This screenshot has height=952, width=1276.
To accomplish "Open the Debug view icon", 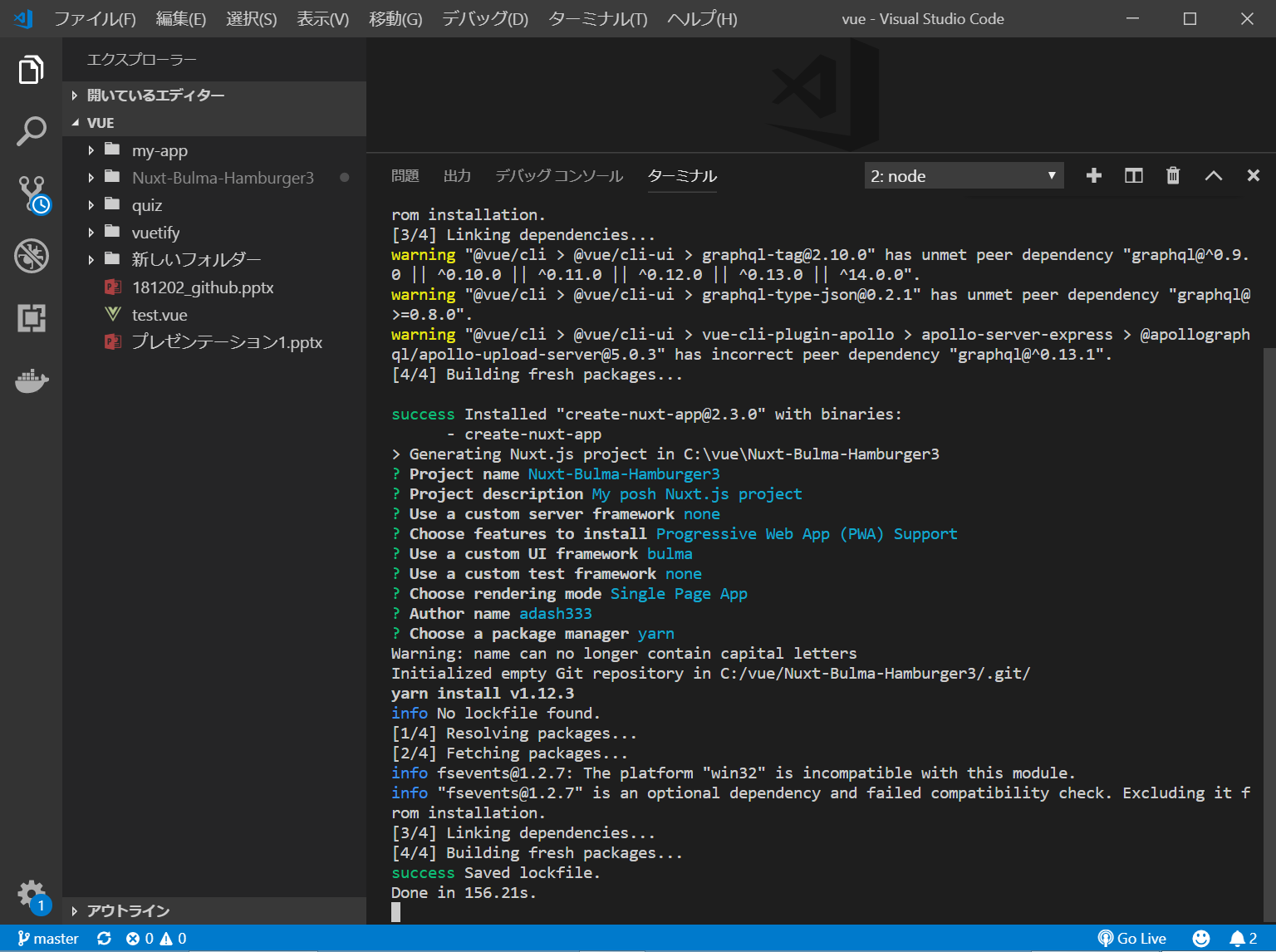I will point(31,256).
